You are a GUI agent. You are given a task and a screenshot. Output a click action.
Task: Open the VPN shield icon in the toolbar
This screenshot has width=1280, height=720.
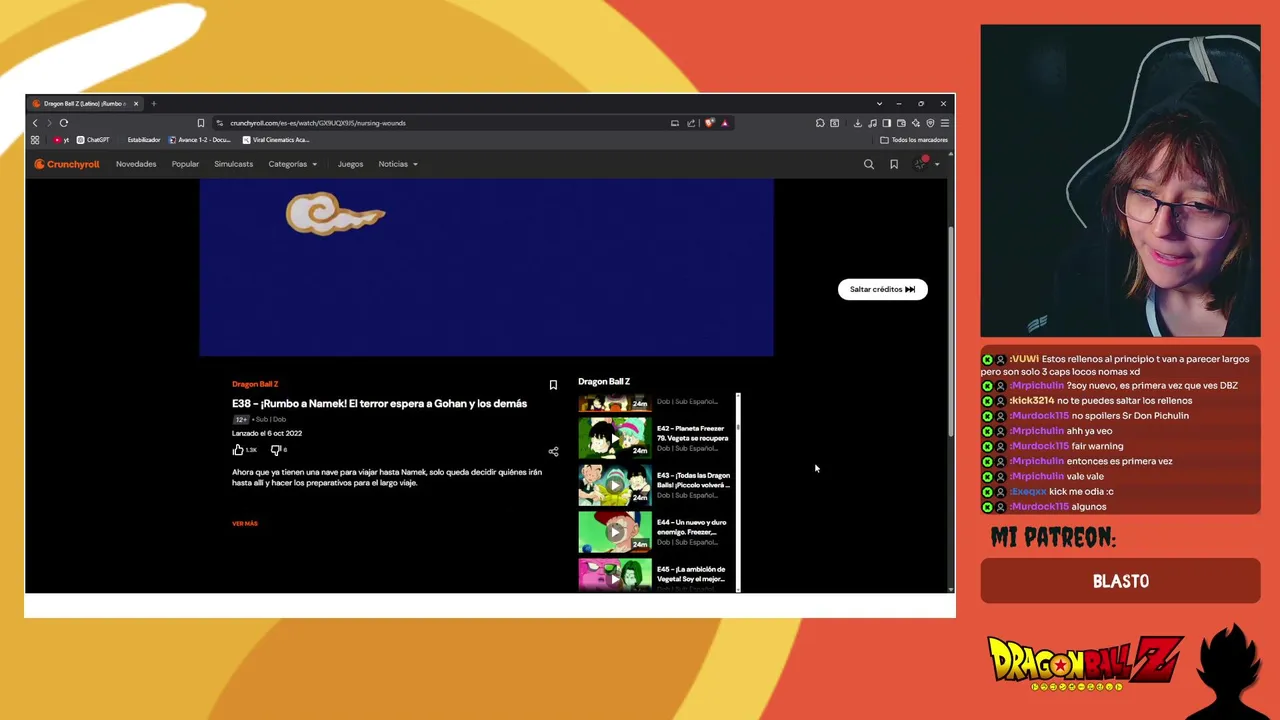(x=930, y=123)
